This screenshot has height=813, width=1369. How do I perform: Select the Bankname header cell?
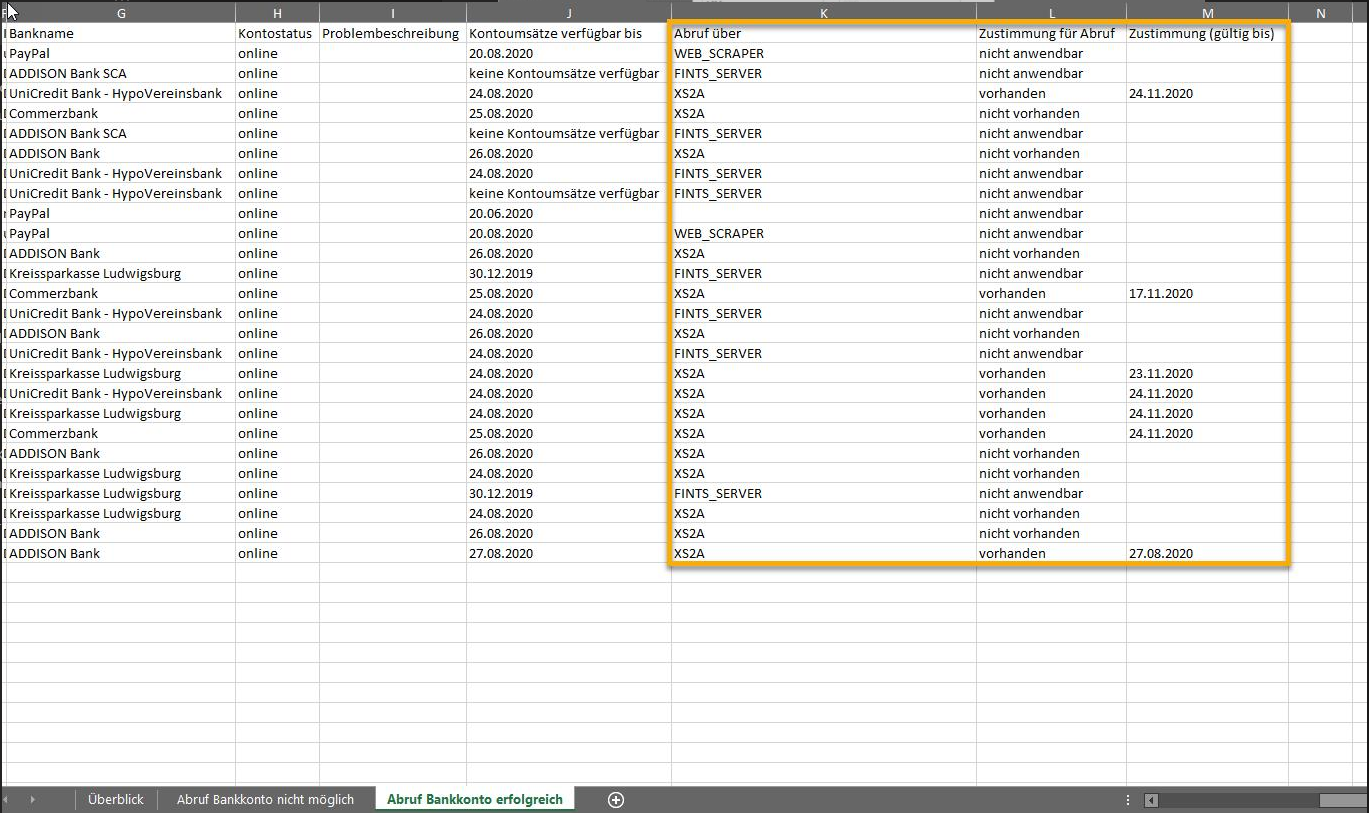[x=121, y=33]
